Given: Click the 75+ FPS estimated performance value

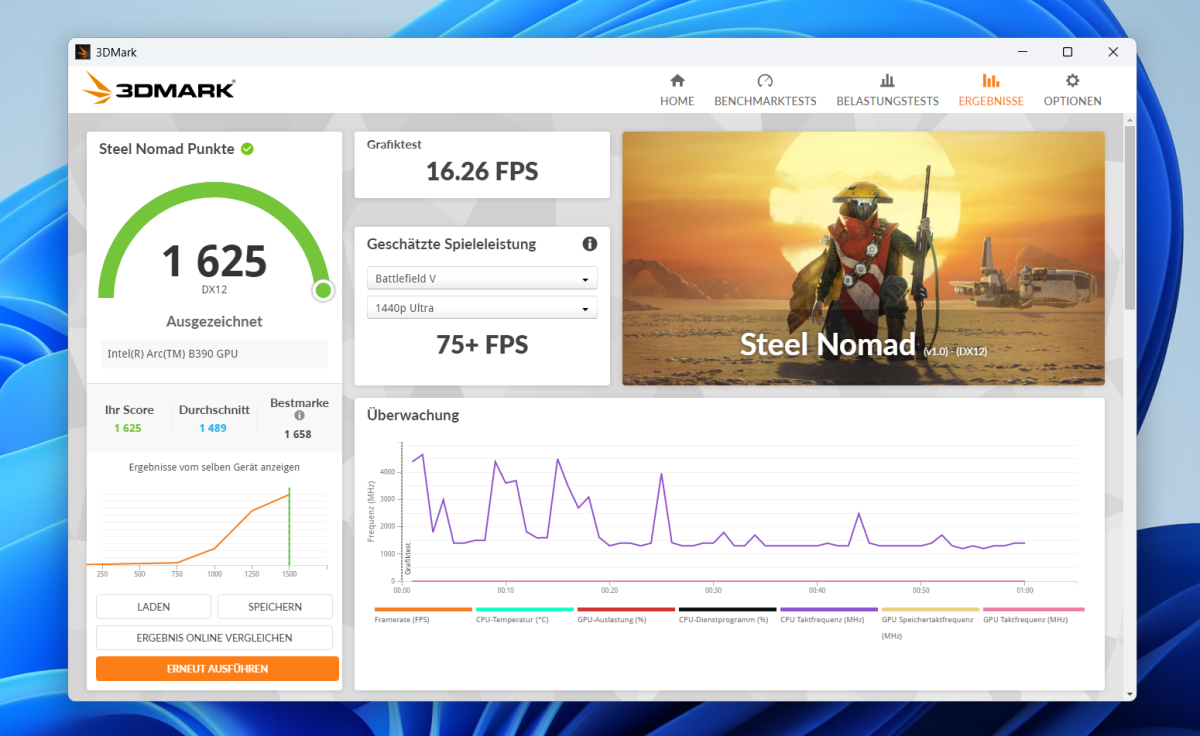Looking at the screenshot, I should (482, 345).
